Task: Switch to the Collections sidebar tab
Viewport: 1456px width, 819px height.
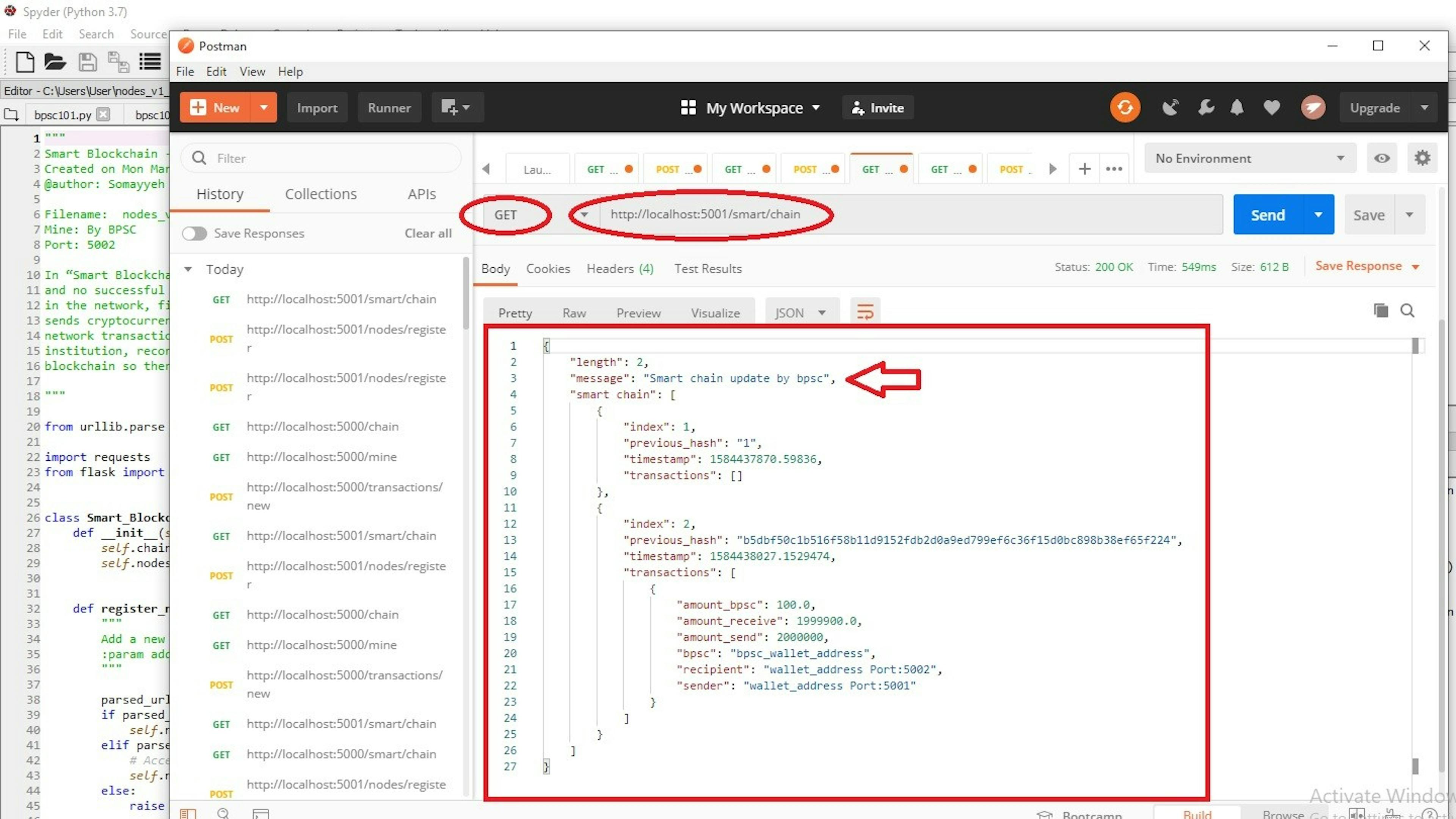Action: click(x=320, y=194)
